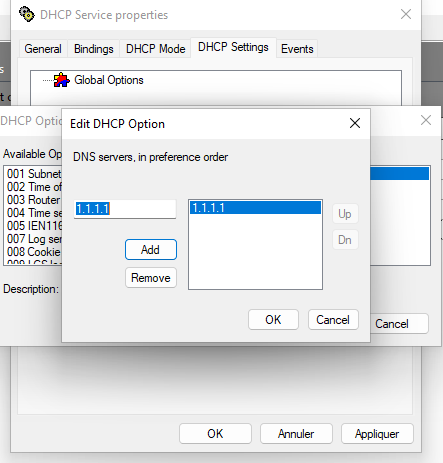Viewport: 443px width, 463px height.
Task: Close the Edit DHCP Option dialog
Action: coord(355,123)
